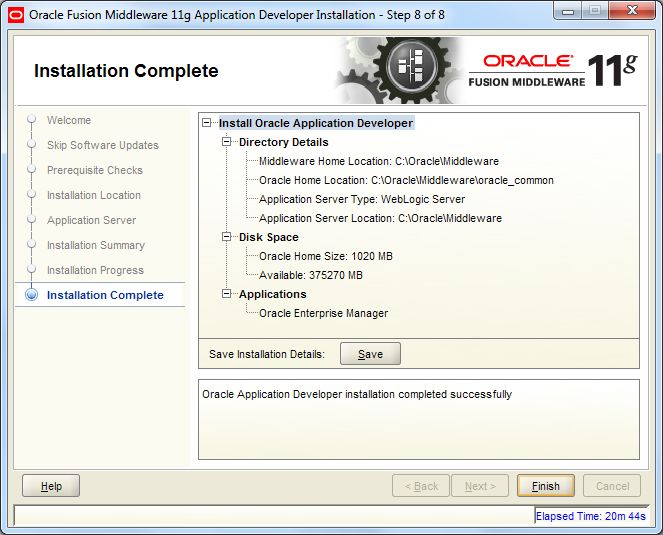
Task: Go to the Welcome step
Action: point(69,120)
